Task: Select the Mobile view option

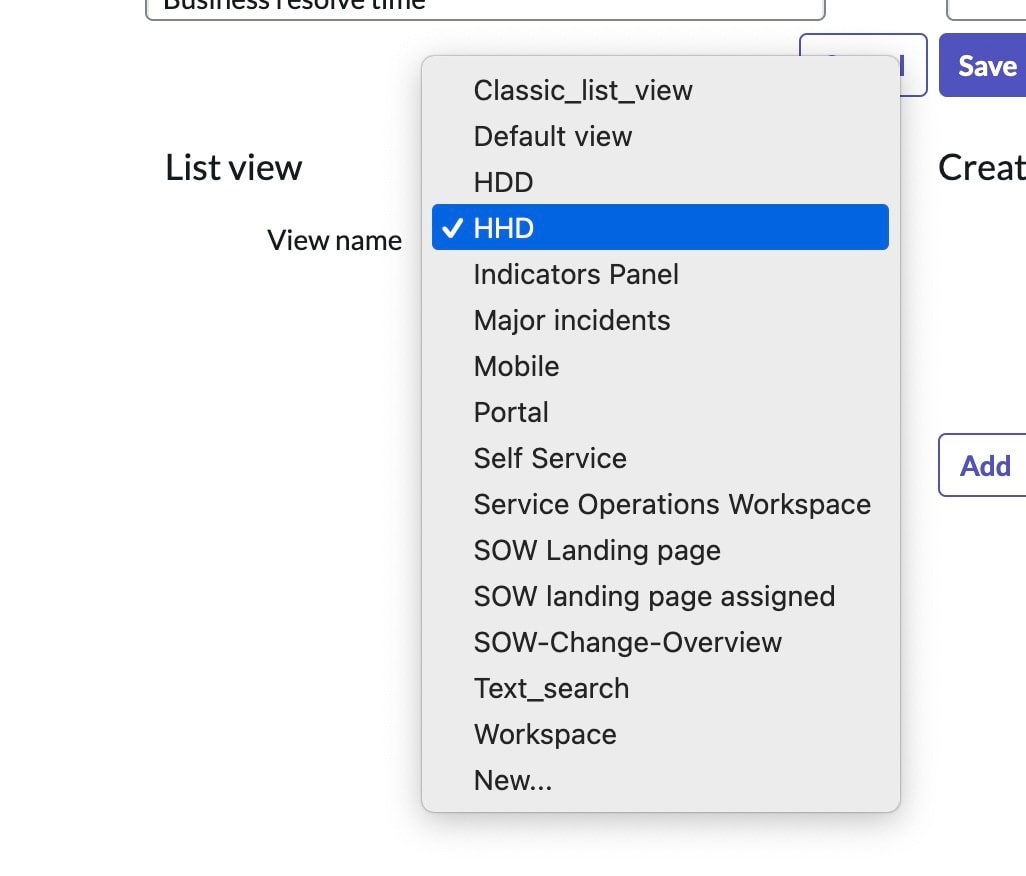Action: 516,366
